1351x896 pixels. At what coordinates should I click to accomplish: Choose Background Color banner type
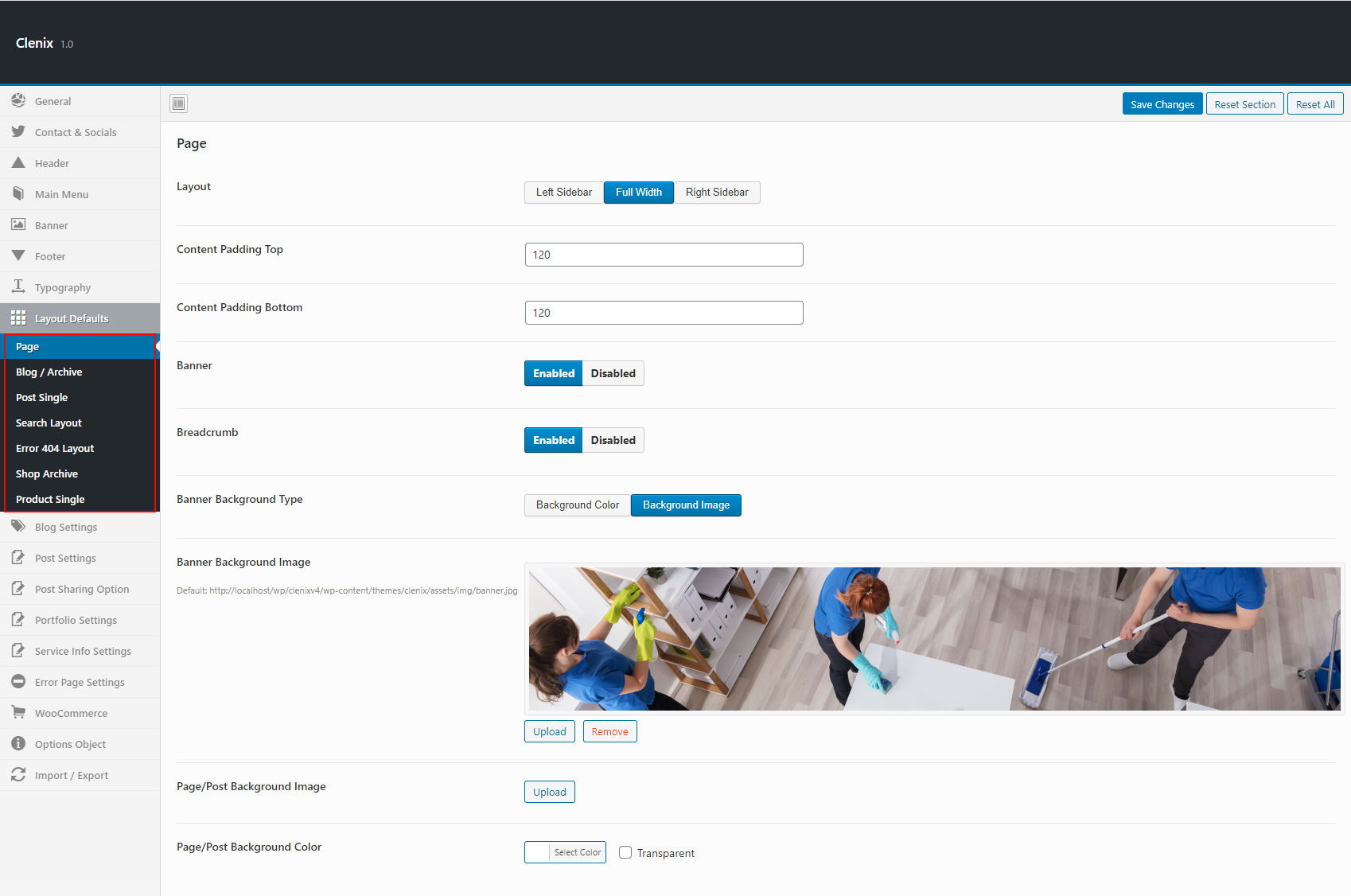578,505
